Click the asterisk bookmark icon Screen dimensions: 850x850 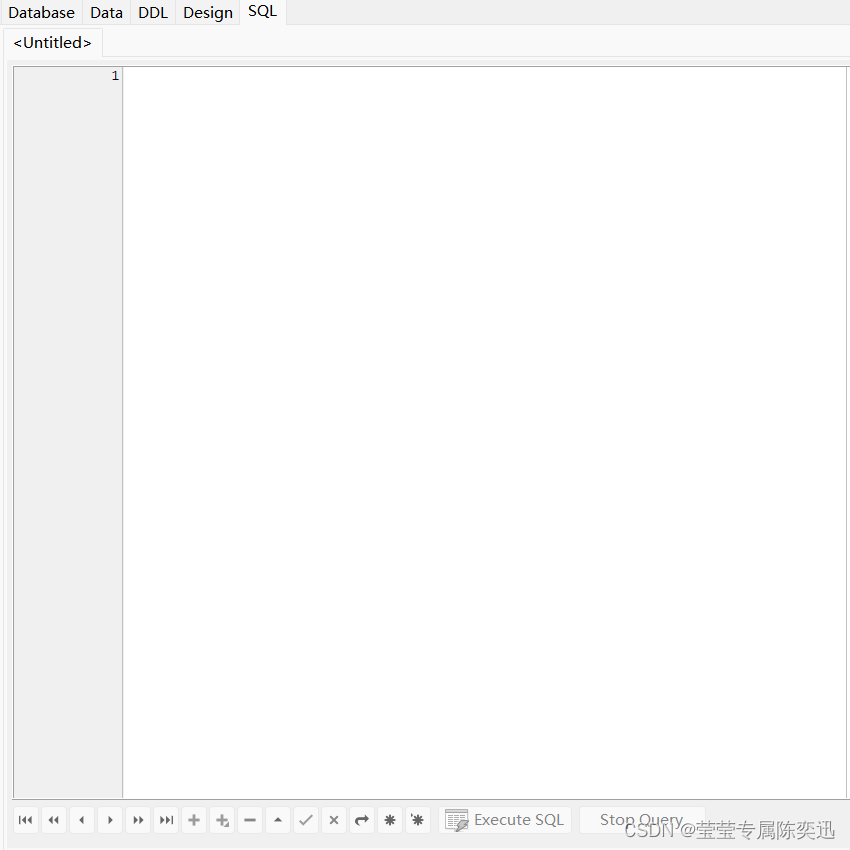point(390,820)
